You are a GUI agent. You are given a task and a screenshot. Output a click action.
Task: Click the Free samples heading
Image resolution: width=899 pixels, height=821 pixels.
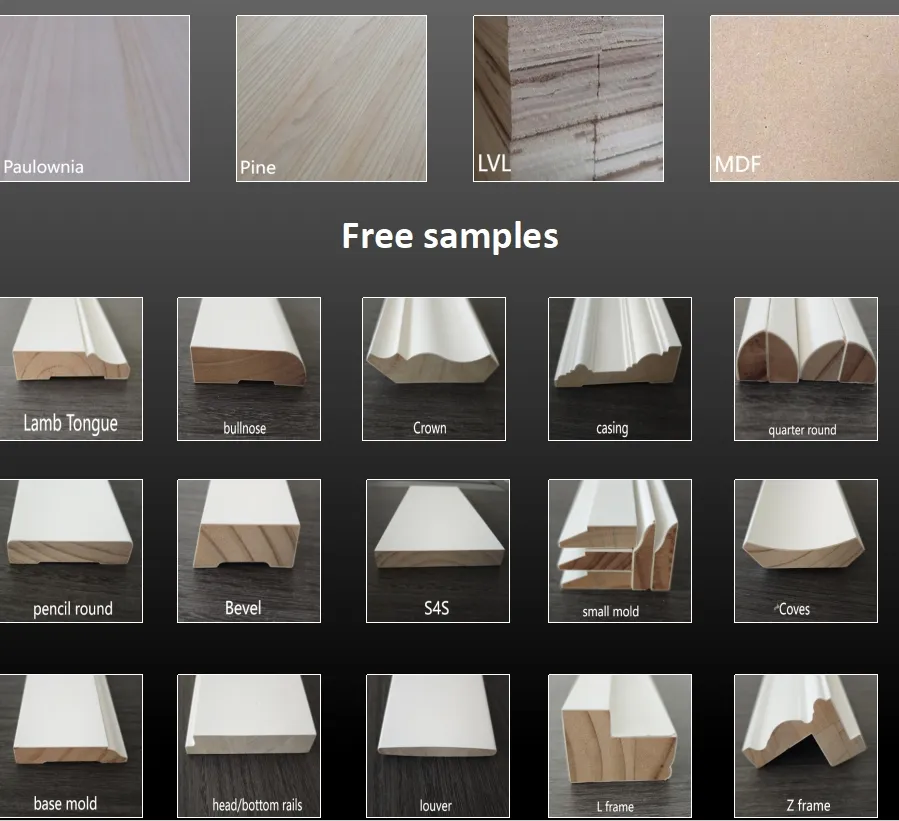449,236
